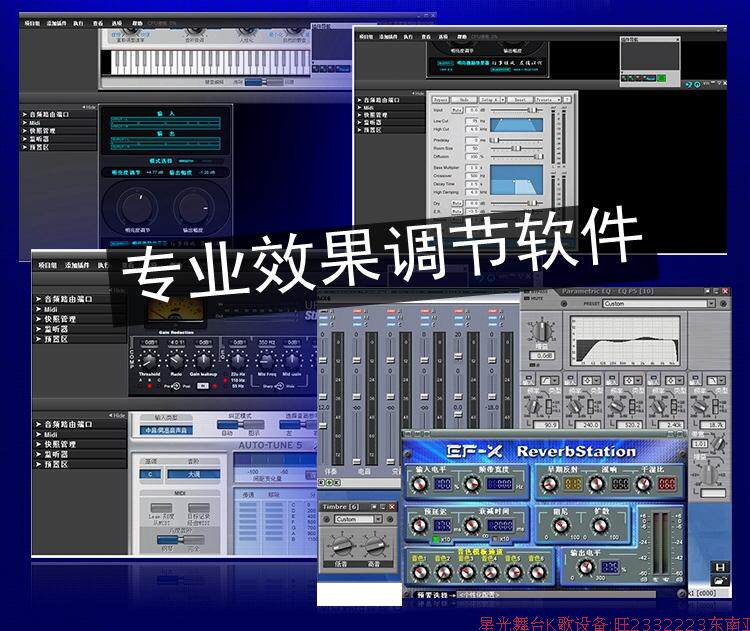
Task: Click the 混响 knob in ReverbStation
Action: (596, 484)
